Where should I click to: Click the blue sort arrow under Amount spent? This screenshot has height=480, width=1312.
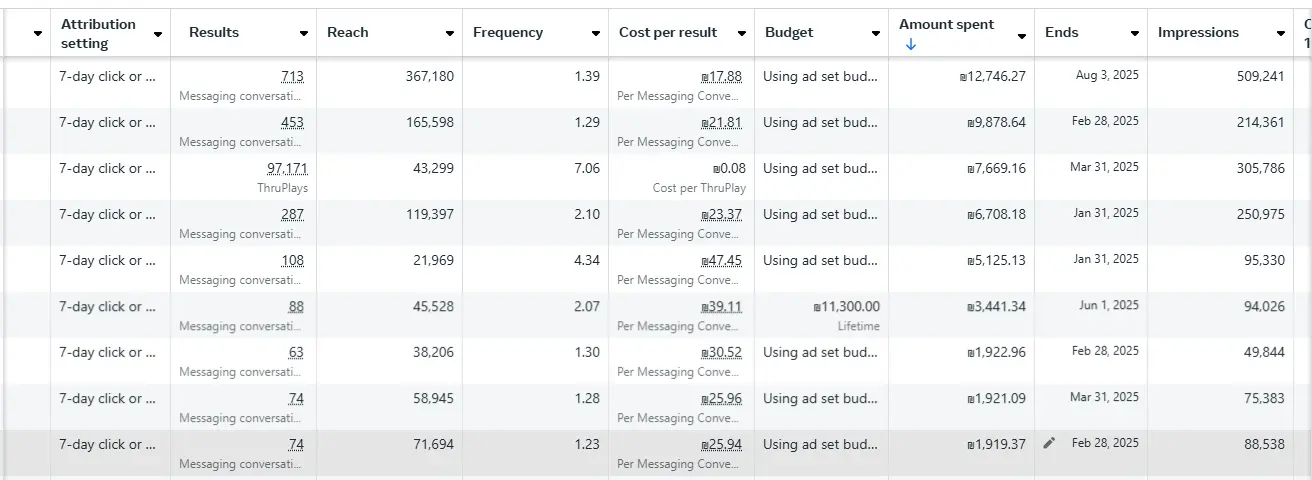pos(910,44)
